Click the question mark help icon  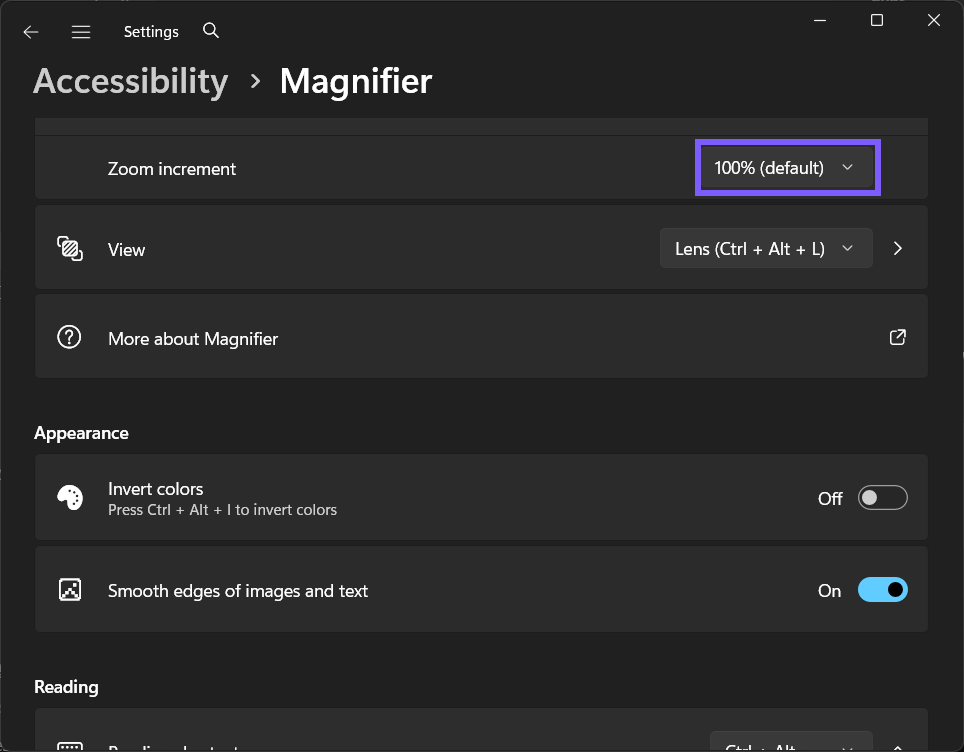69,337
